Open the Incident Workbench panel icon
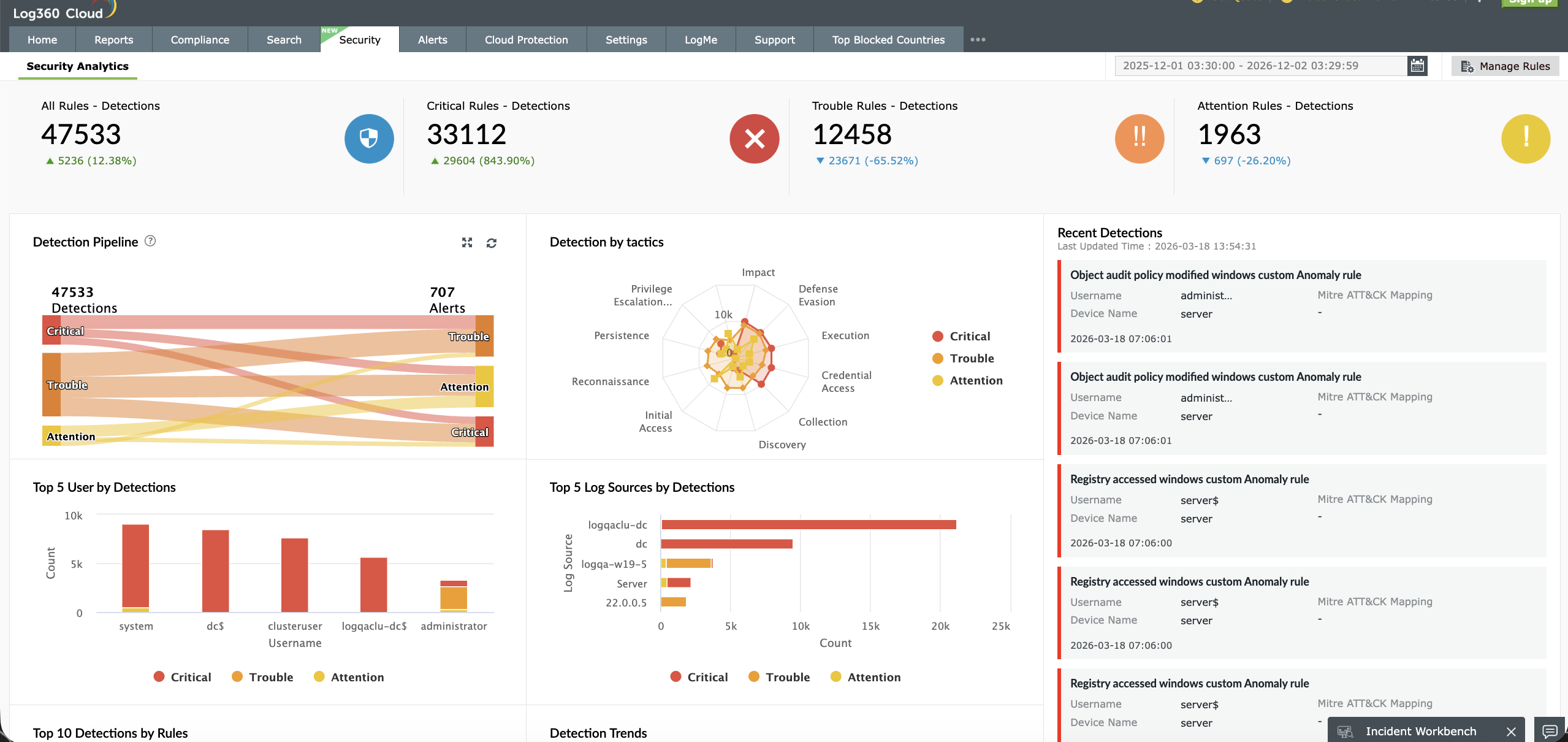 pos(1345,730)
